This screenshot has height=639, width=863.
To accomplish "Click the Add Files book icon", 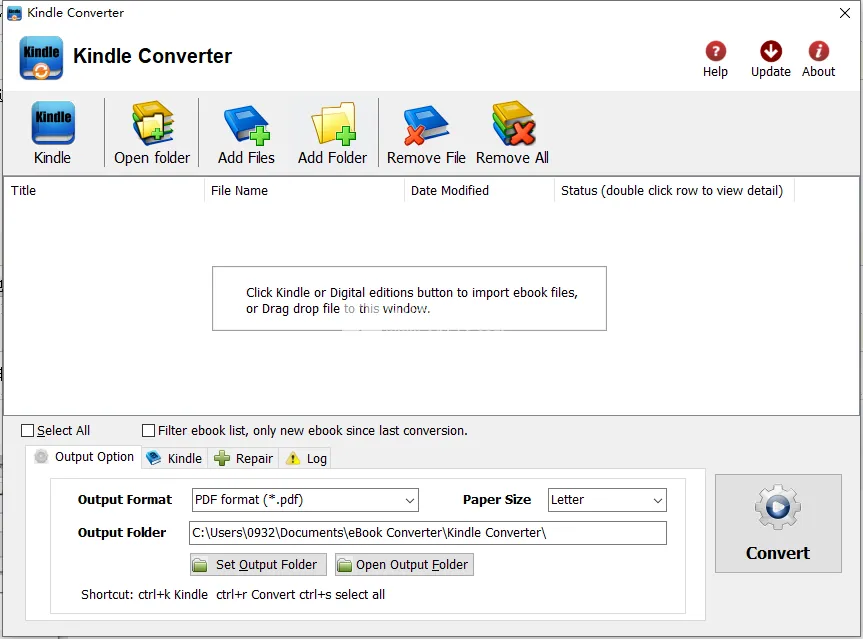I will 247,124.
